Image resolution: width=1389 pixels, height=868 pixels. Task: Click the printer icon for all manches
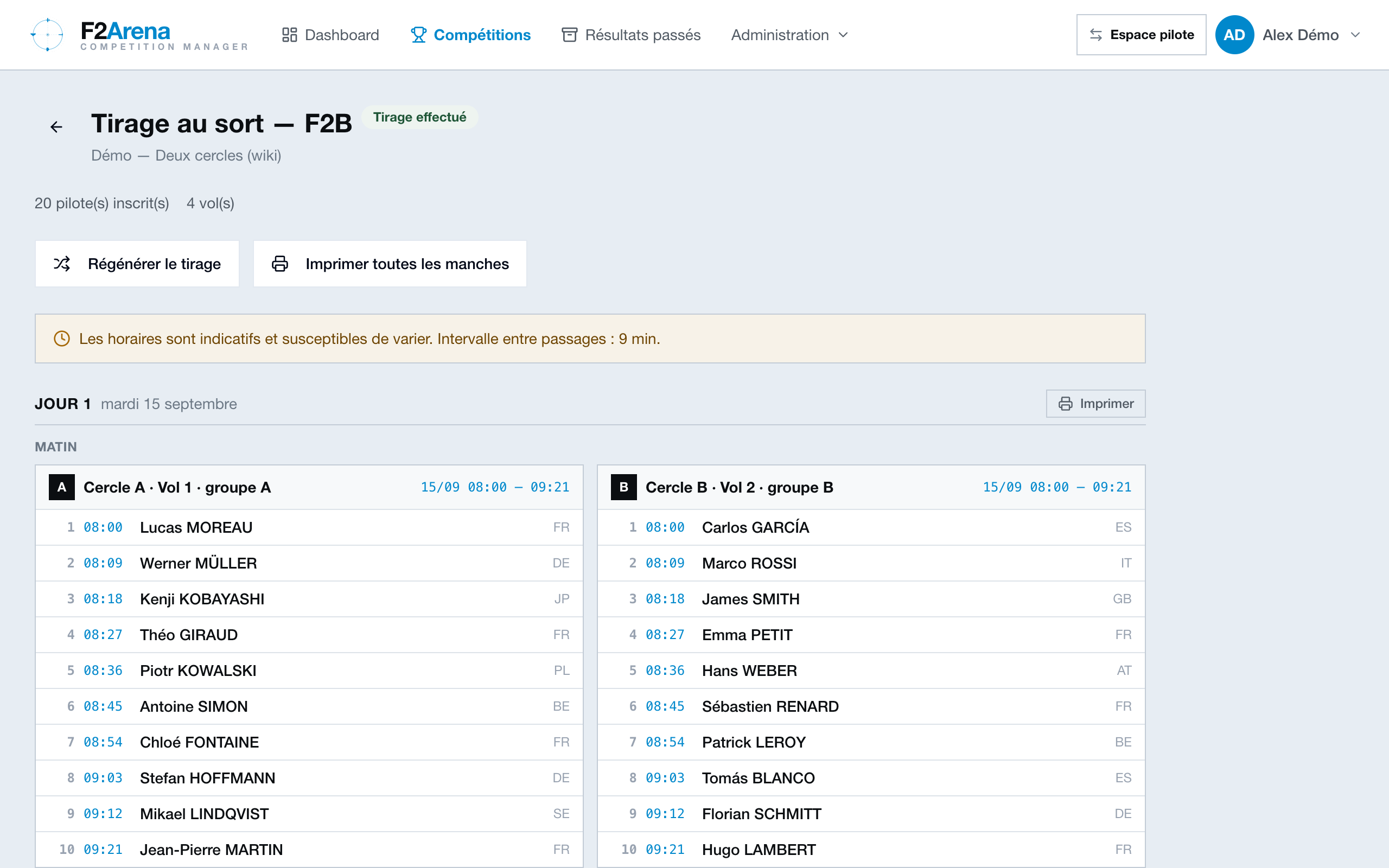point(279,264)
